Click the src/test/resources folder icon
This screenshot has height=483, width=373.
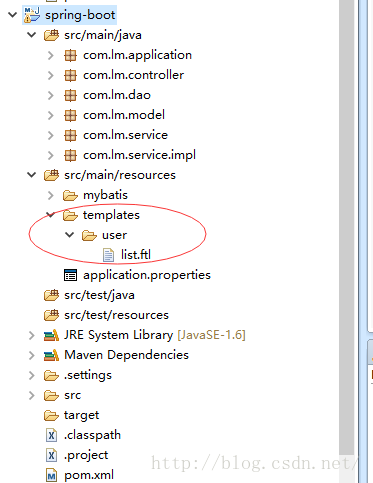point(51,315)
